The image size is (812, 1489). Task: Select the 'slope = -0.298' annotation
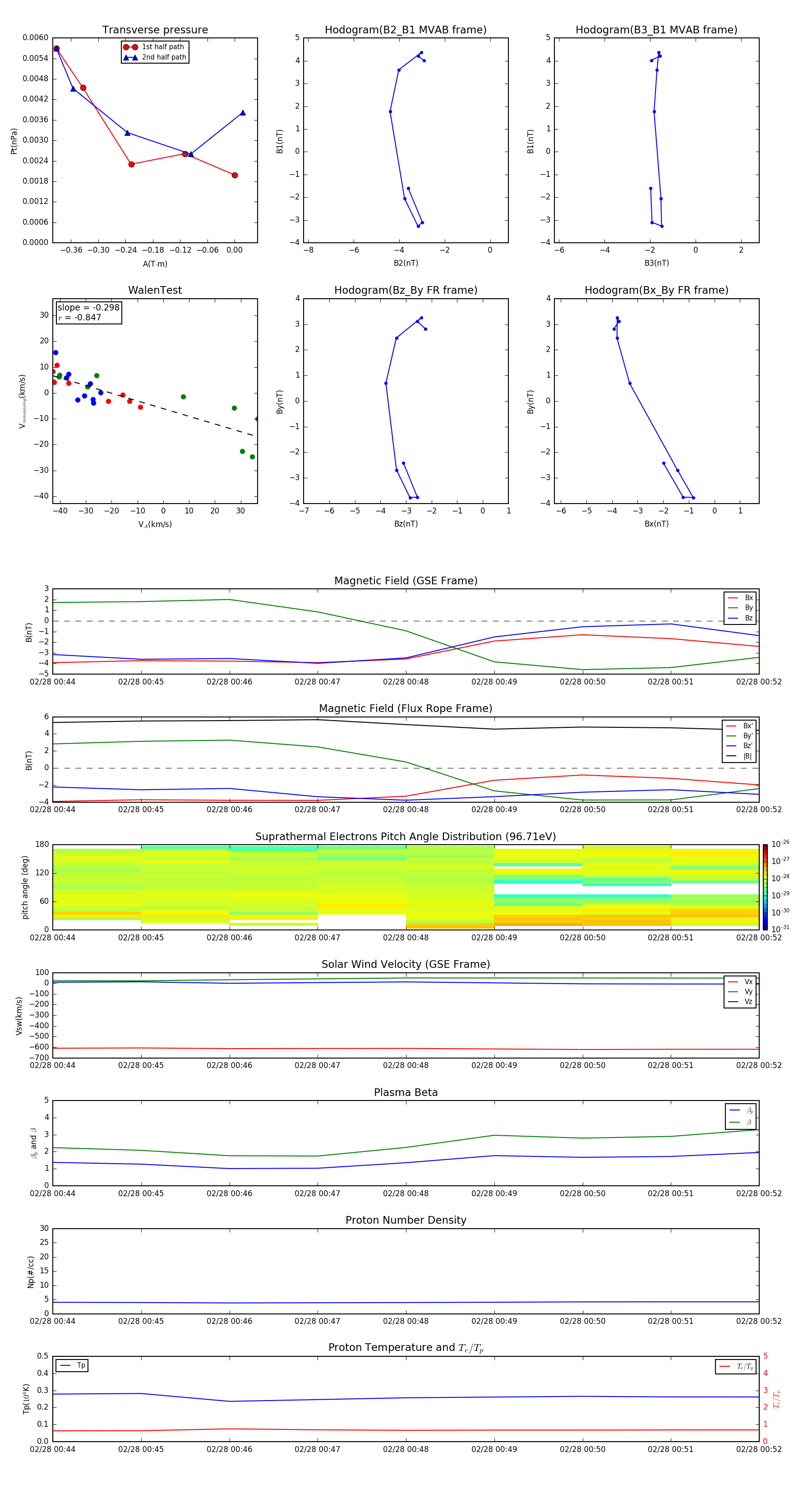click(x=88, y=308)
